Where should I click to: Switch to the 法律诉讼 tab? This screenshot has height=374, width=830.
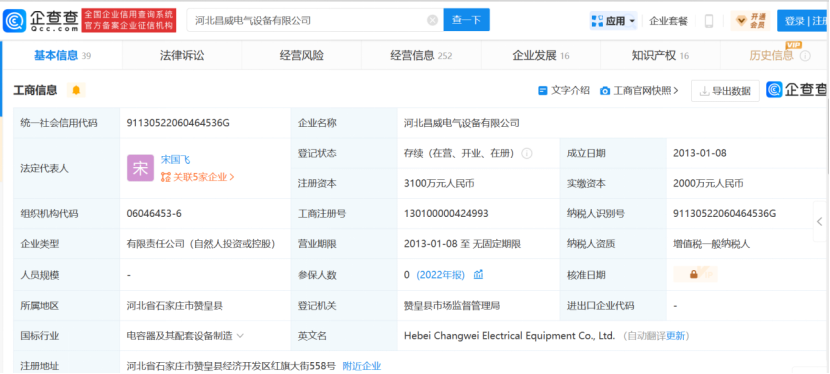click(182, 56)
